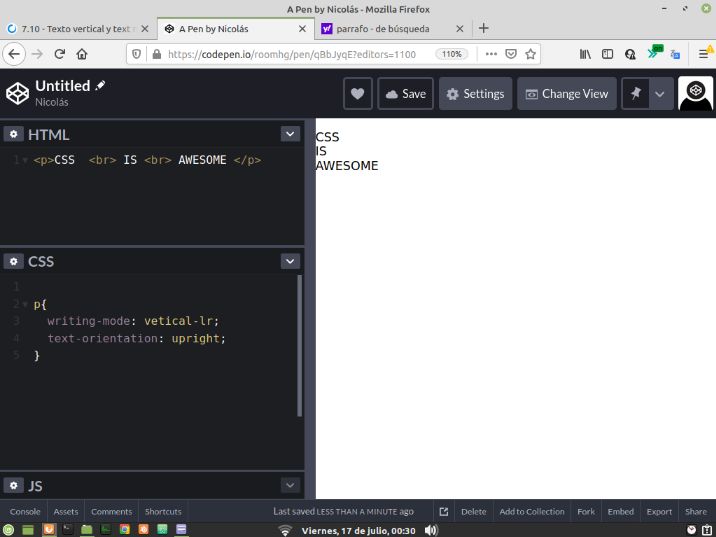The height and width of the screenshot is (537, 716).
Task: Click 'upright' value in CSS
Action: click(x=196, y=338)
